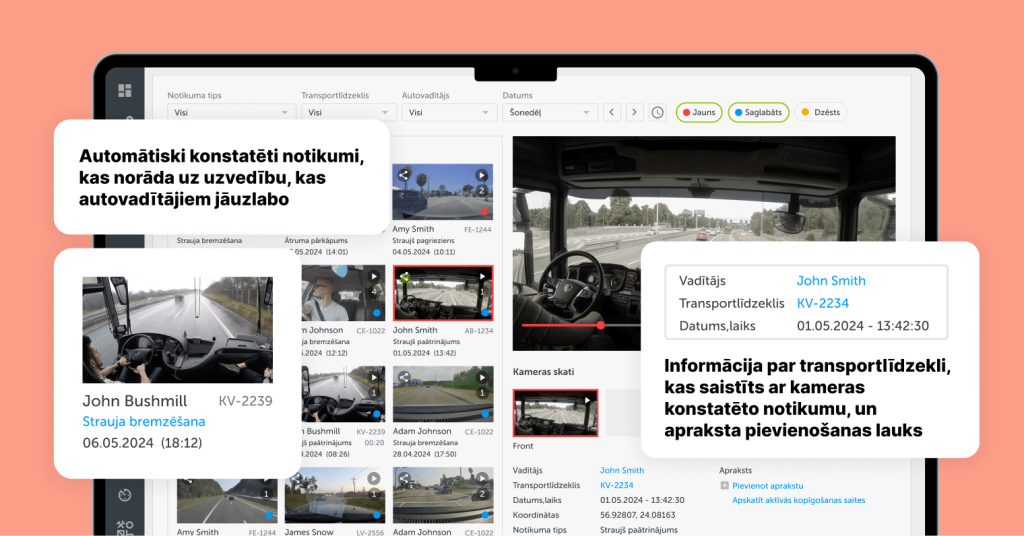Image resolution: width=1024 pixels, height=536 pixels.
Task: Select the Front camera view thumbnail
Action: tap(555, 413)
